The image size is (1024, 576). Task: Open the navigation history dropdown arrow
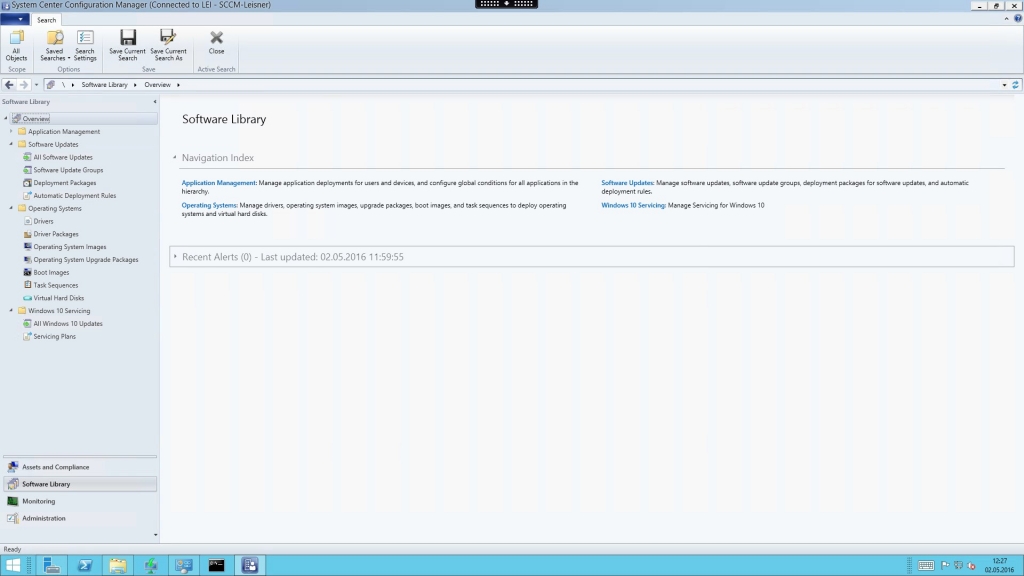(36, 85)
